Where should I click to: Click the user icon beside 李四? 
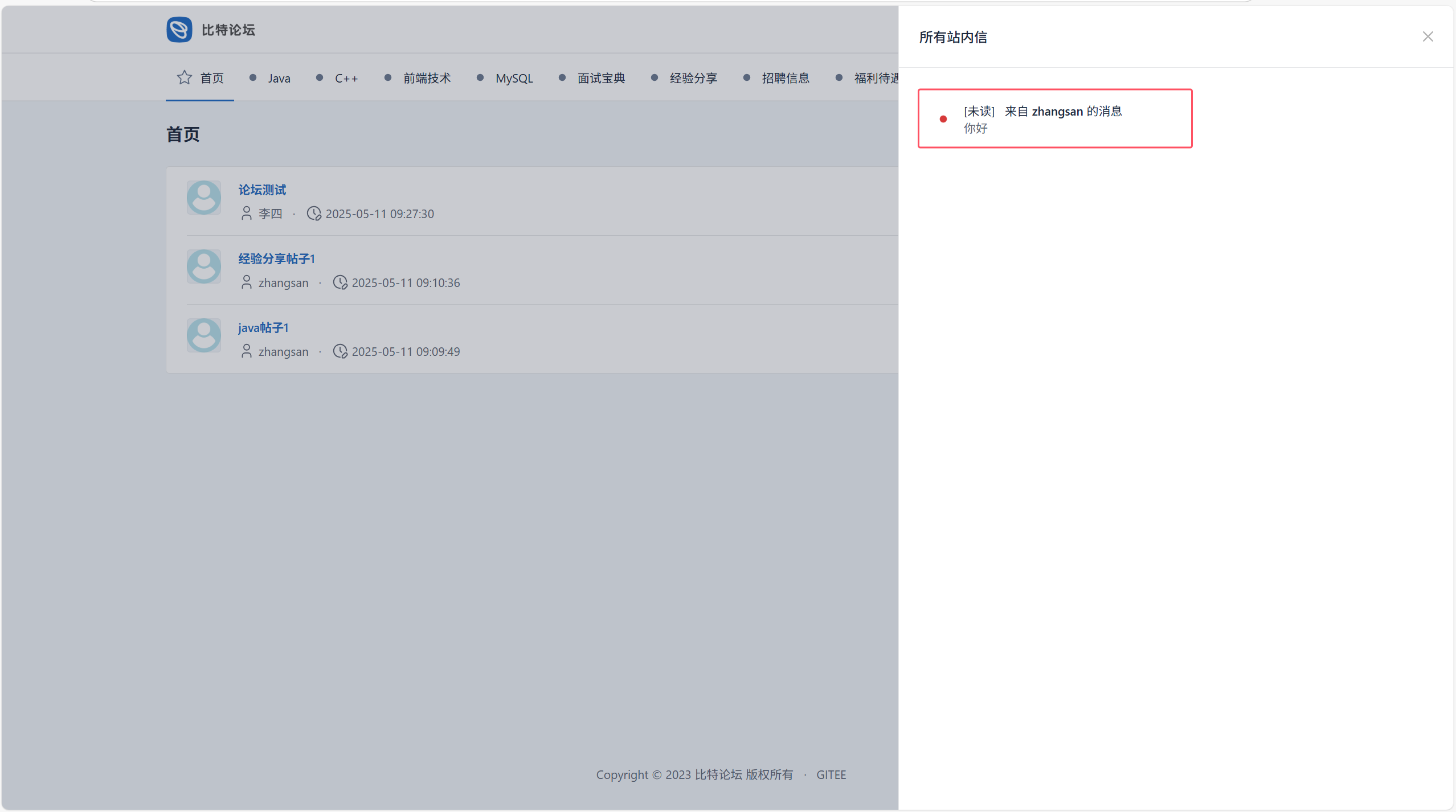coord(246,214)
